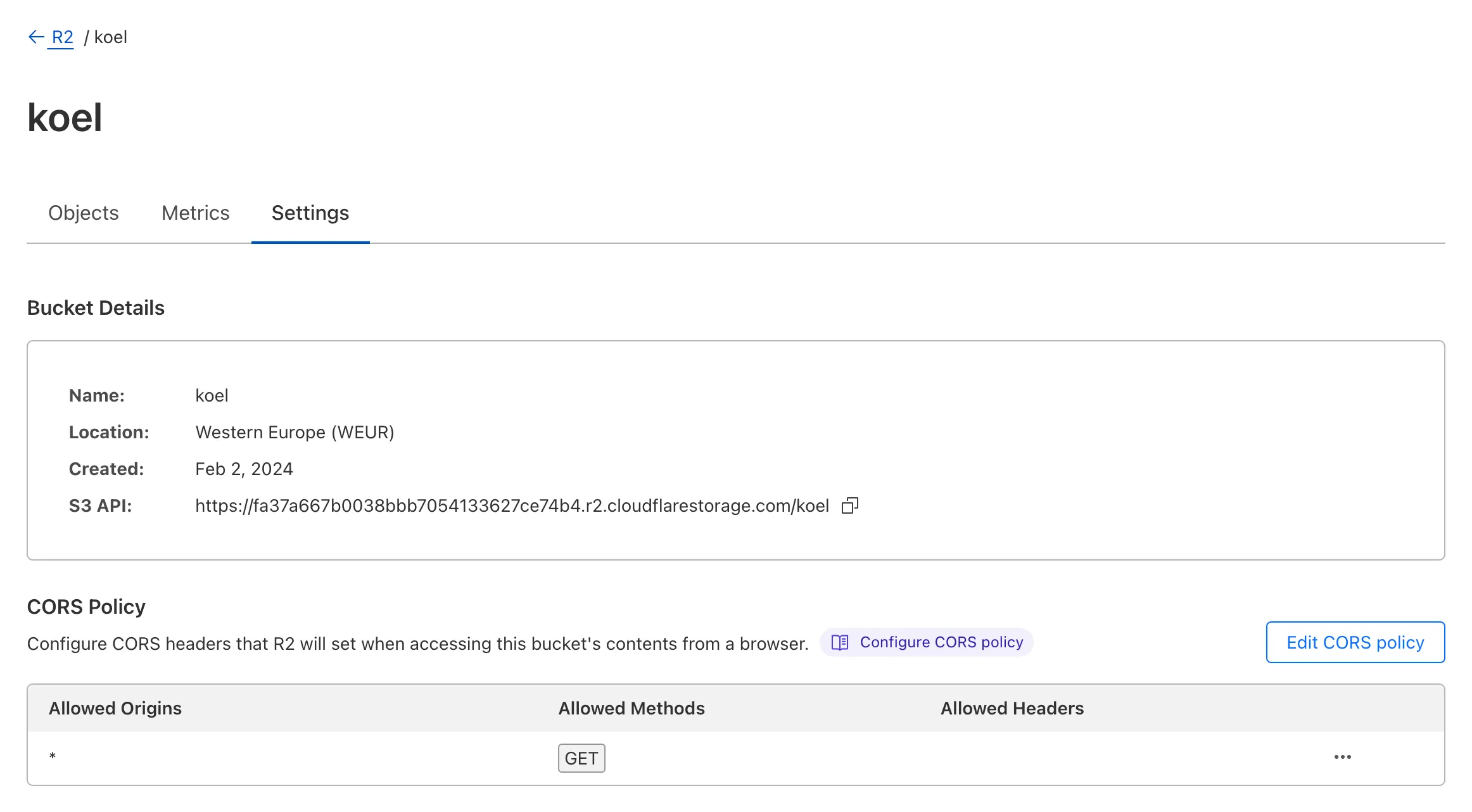The height and width of the screenshot is (812, 1472).
Task: Switch to the Metrics tab
Action: click(195, 213)
